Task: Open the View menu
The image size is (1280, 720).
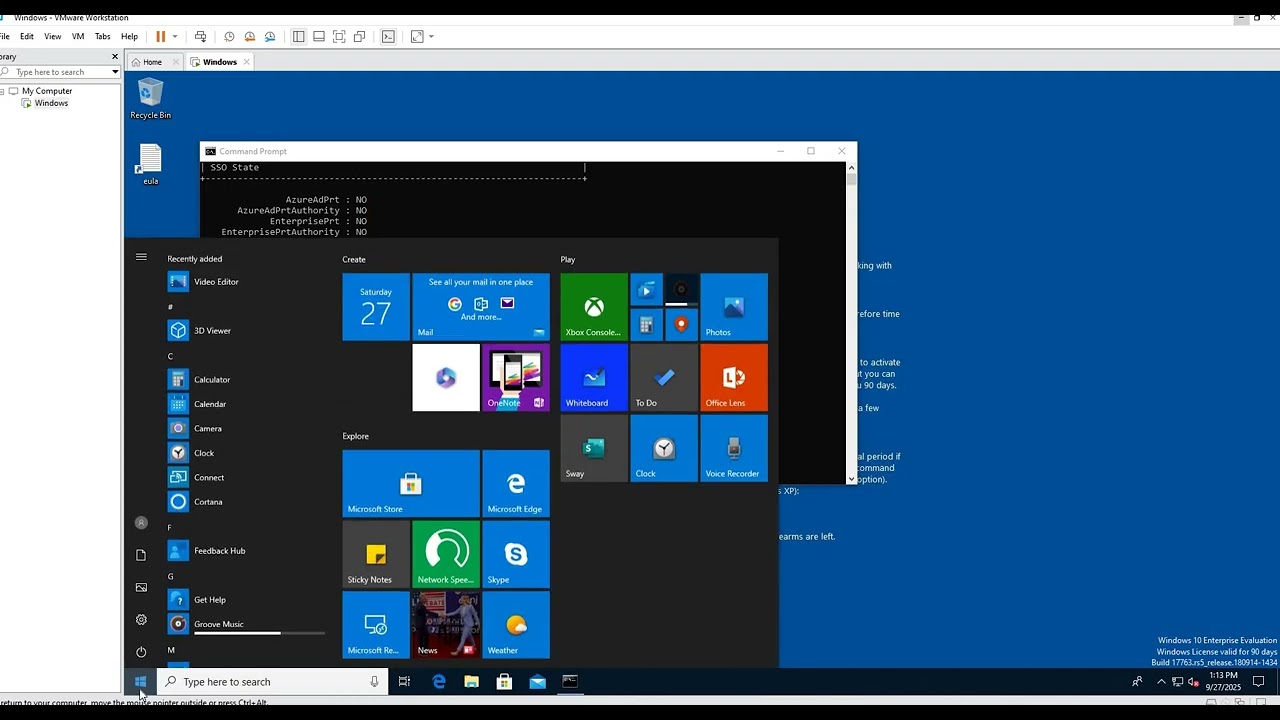Action: tap(52, 36)
